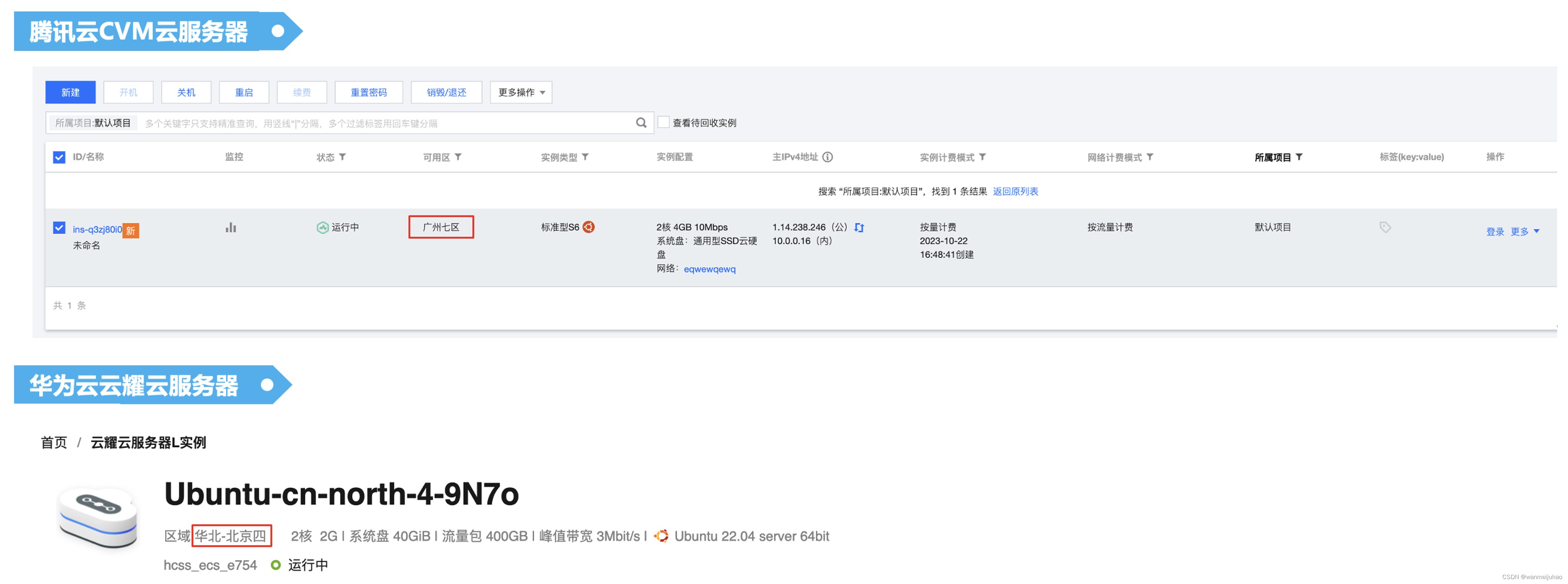Click the 广州七区 cell

point(441,227)
